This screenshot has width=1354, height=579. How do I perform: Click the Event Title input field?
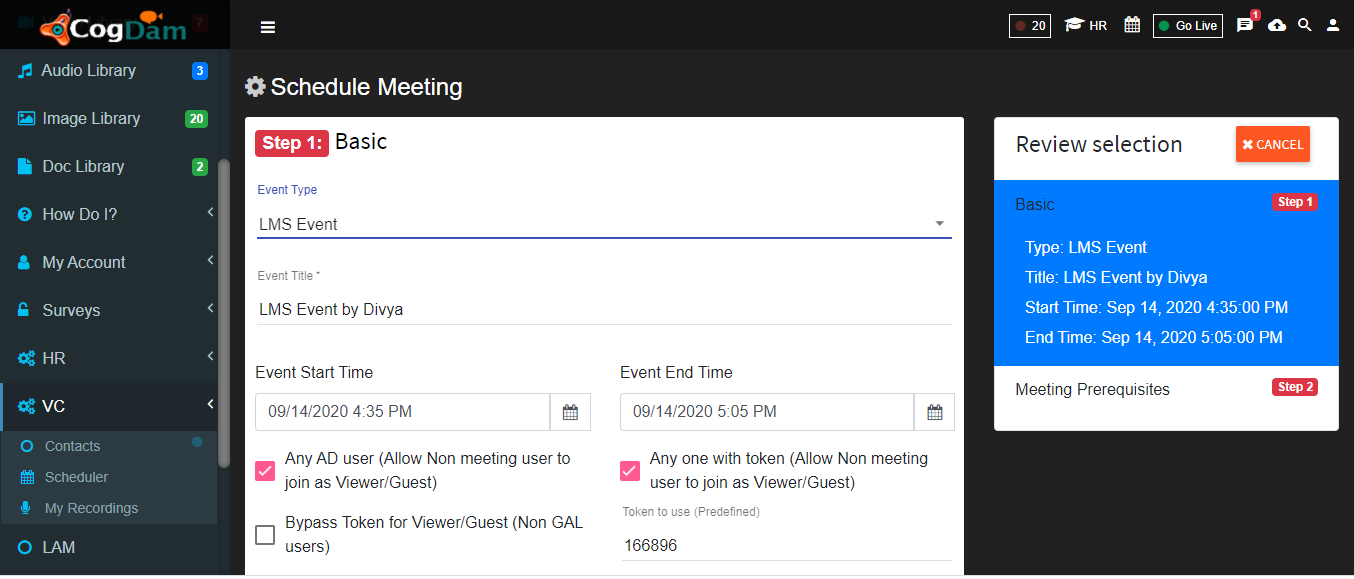[x=604, y=310]
